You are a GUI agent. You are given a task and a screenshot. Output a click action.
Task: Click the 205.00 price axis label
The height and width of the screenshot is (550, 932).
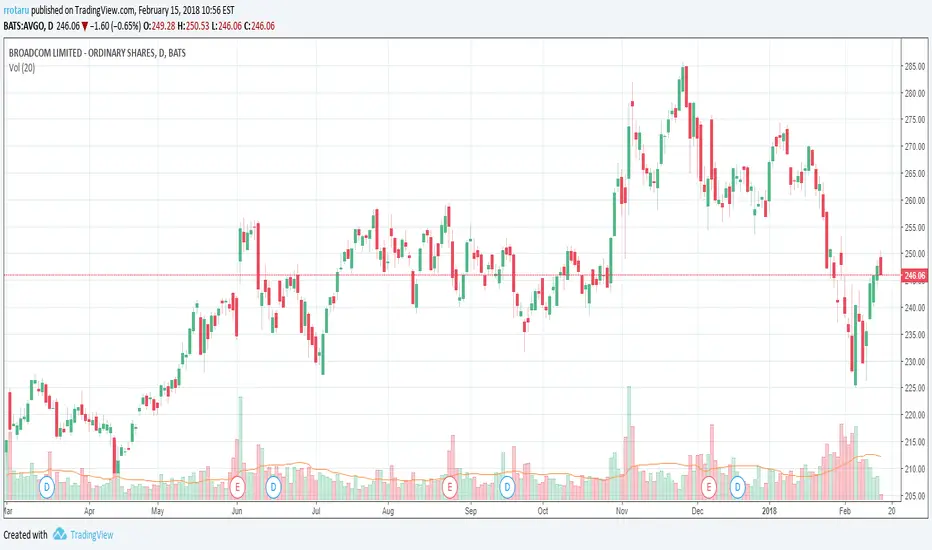click(915, 496)
